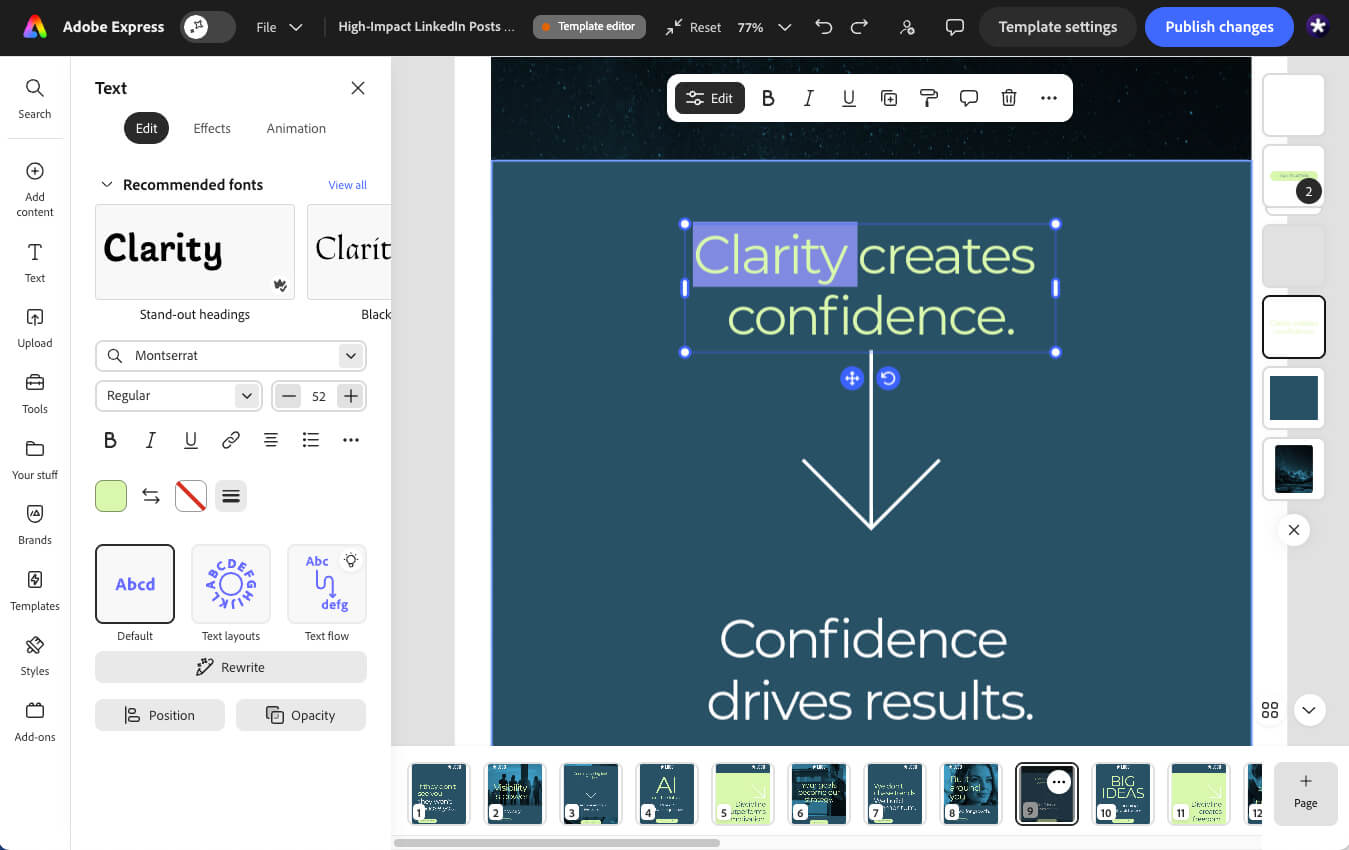Toggle the switch next to Adobe Express logo
1349x850 pixels.
[207, 27]
